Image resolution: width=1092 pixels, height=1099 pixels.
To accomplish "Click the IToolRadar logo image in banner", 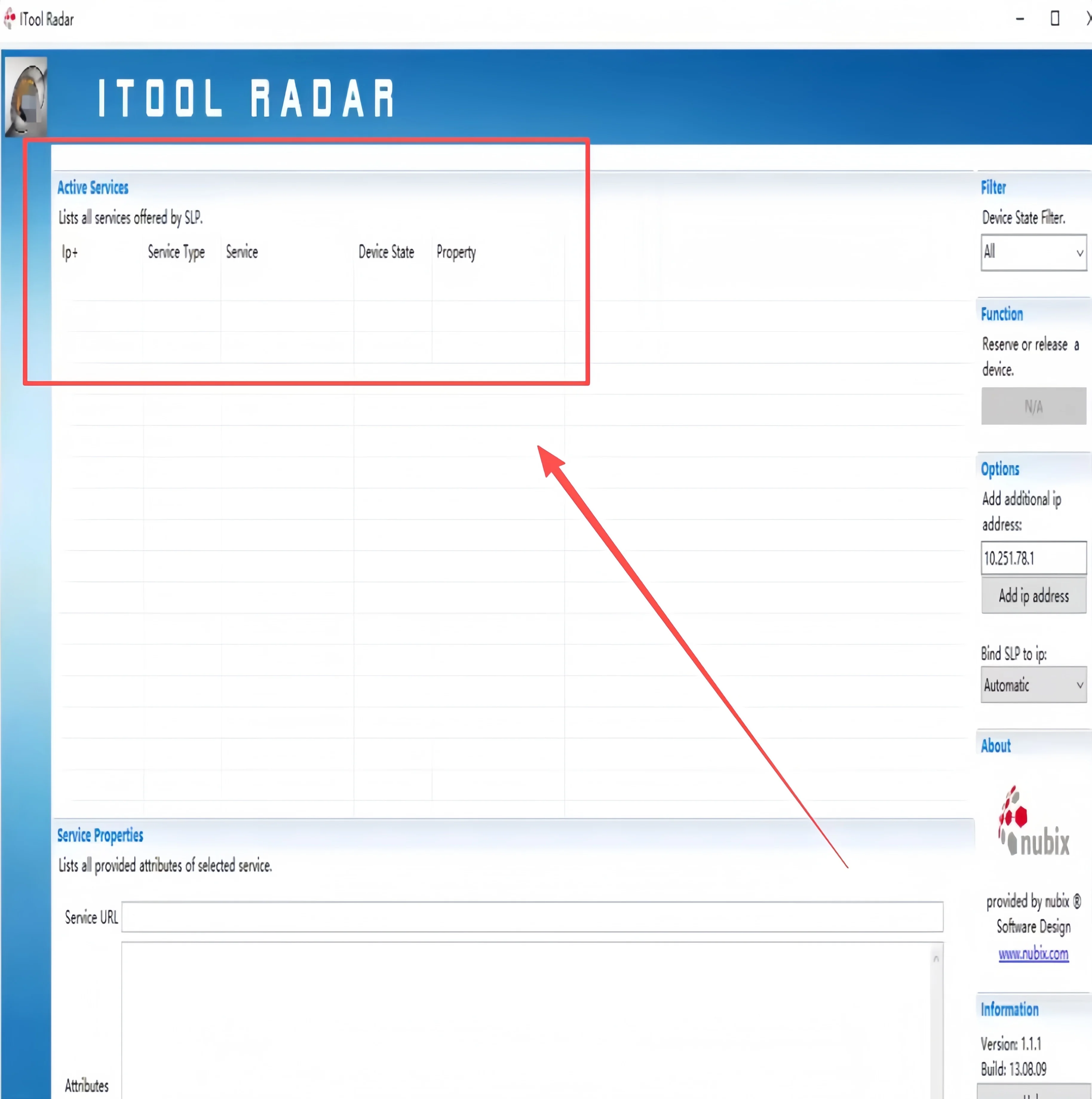I will (x=26, y=96).
